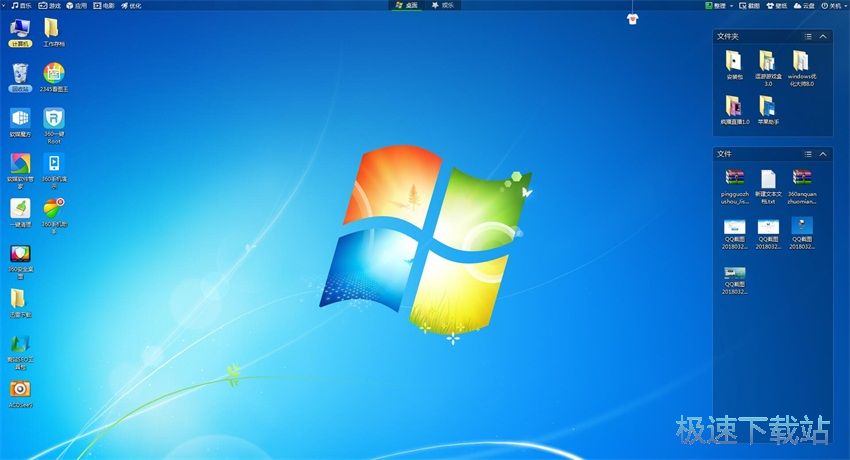This screenshot has height=460, width=850.
Task: Open the 电影 movies menu
Action: pos(104,5)
